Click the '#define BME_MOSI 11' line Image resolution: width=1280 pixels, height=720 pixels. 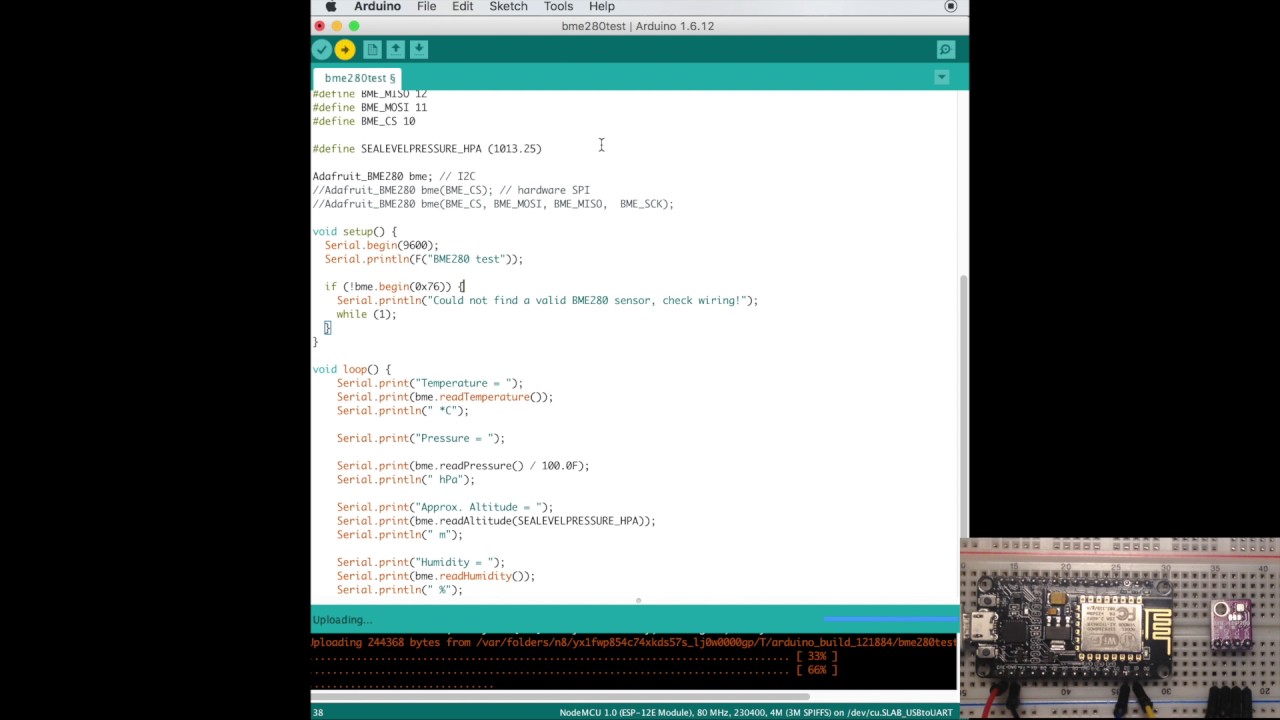(x=369, y=107)
